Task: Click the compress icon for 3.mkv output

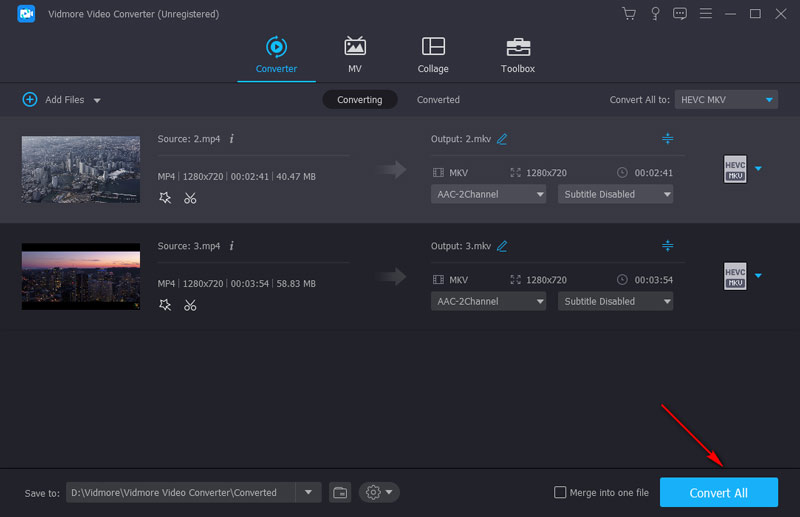Action: [668, 245]
